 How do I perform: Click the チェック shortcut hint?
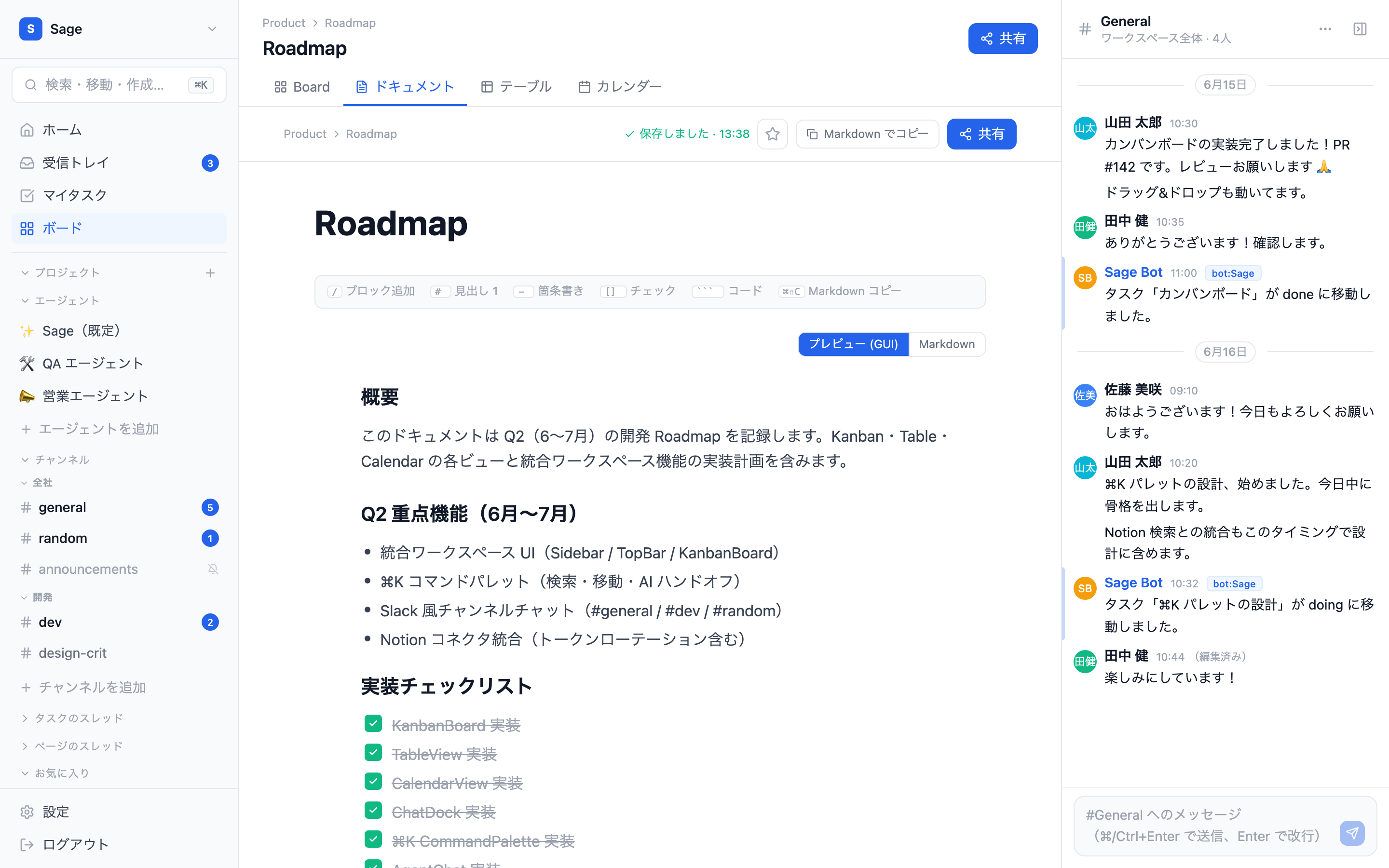click(638, 291)
